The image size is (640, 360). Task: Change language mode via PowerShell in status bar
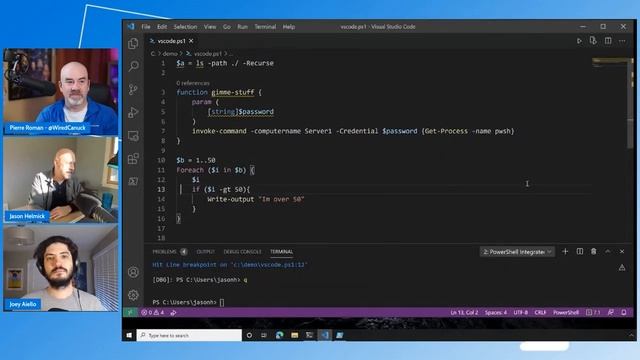pyautogui.click(x=566, y=312)
